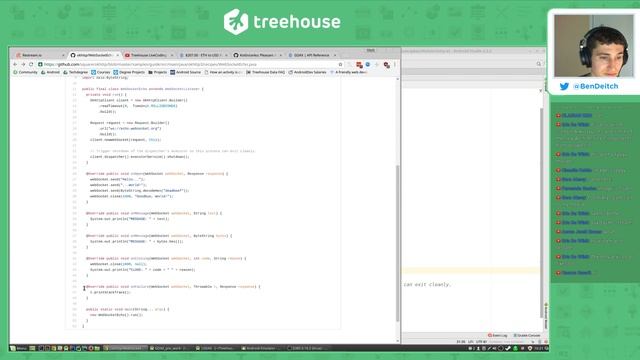Bookmark this page with the star icon
This screenshot has width=640, height=360.
[340, 64]
